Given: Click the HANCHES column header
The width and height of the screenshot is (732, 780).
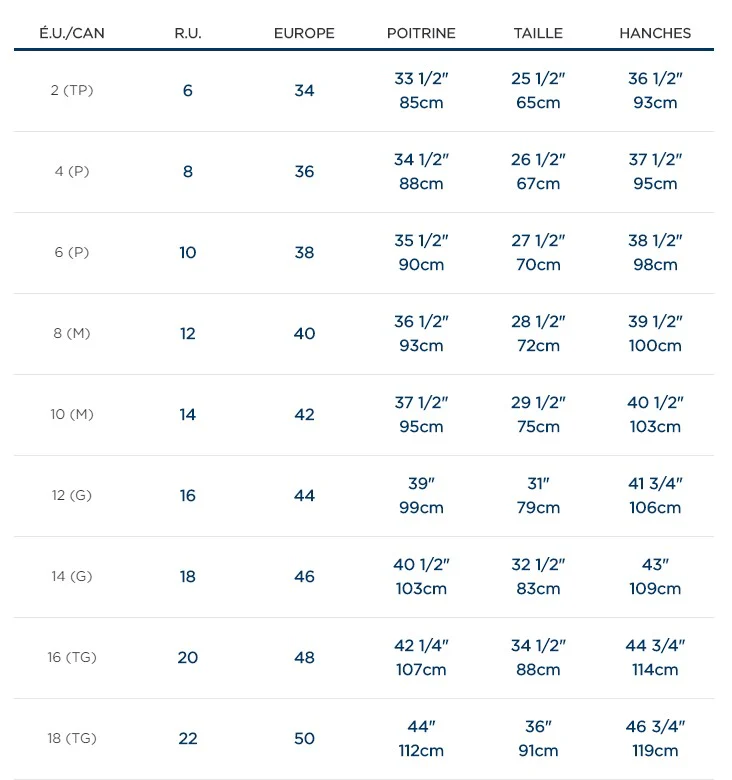Looking at the screenshot, I should (x=655, y=33).
